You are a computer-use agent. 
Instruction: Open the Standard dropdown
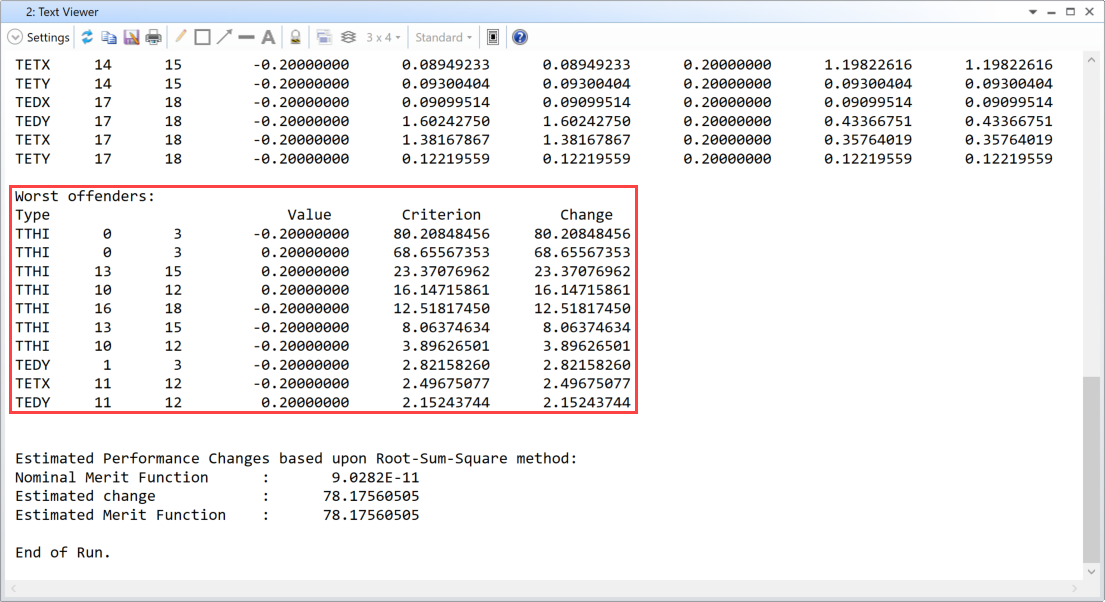click(443, 37)
